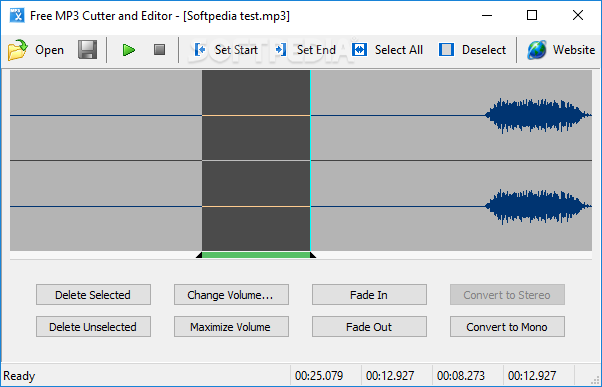Click the 00:08.273 status bar time
Image resolution: width=602 pixels, height=387 pixels.
pyautogui.click(x=461, y=375)
